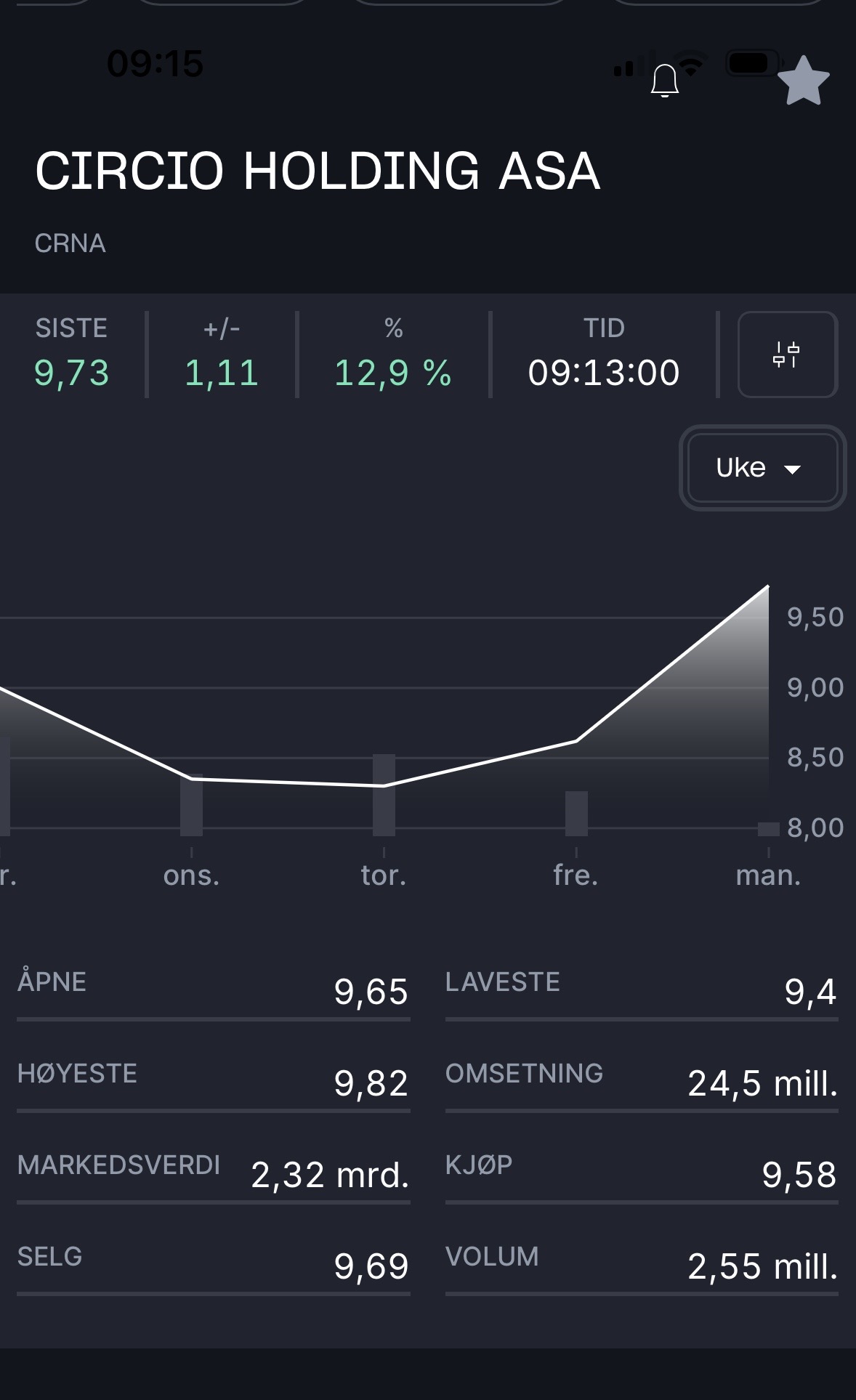Screen dimensions: 856x1400
Task: Tap the CRNA ticker symbol
Action: pos(70,243)
